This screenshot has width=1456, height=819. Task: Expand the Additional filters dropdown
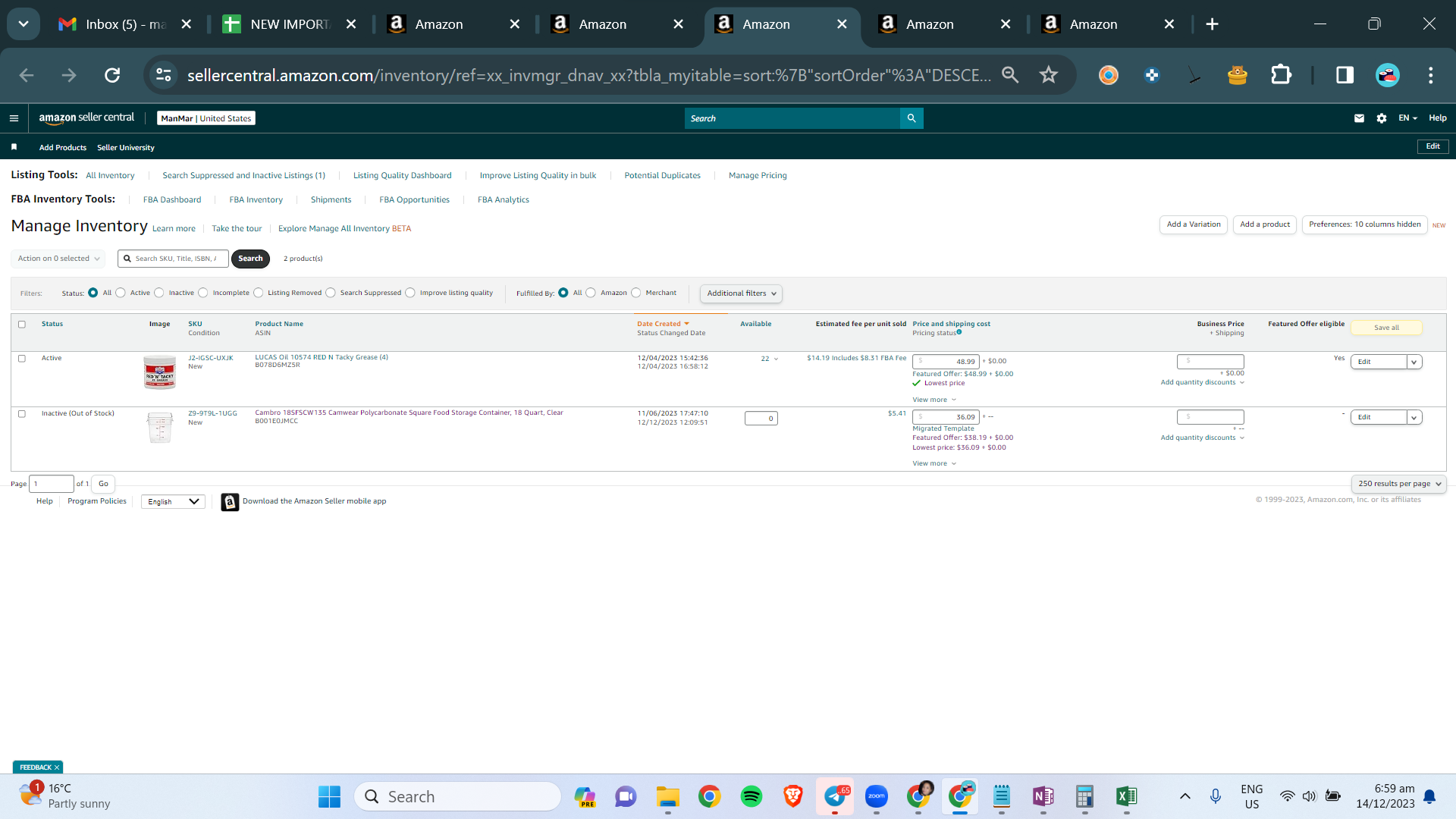click(741, 293)
